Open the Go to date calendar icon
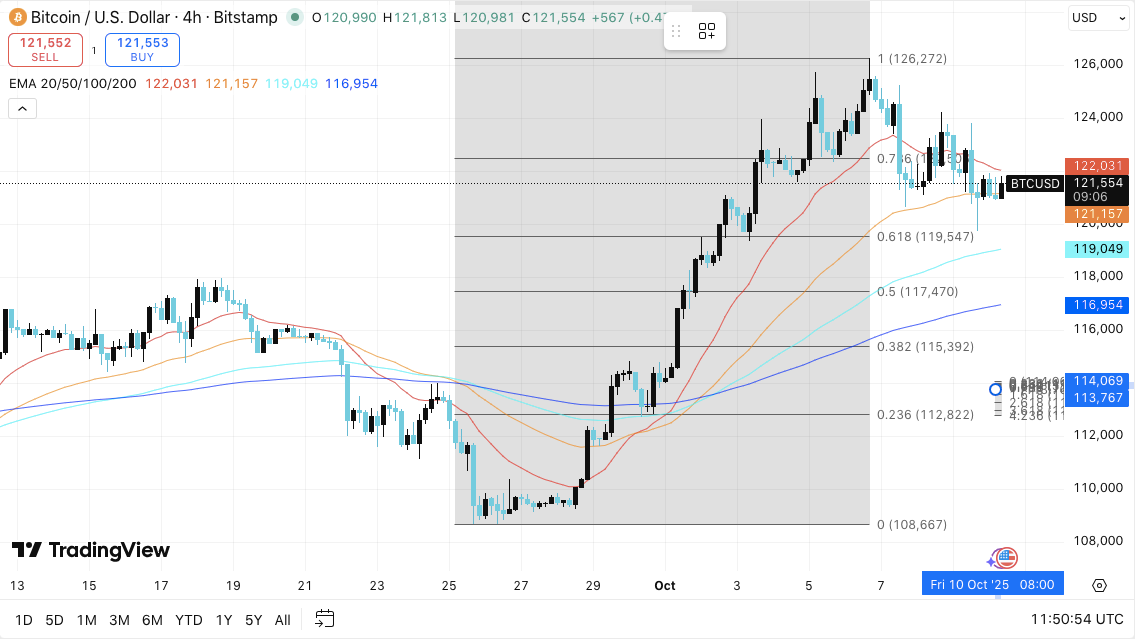The width and height of the screenshot is (1135, 639). click(x=324, y=619)
